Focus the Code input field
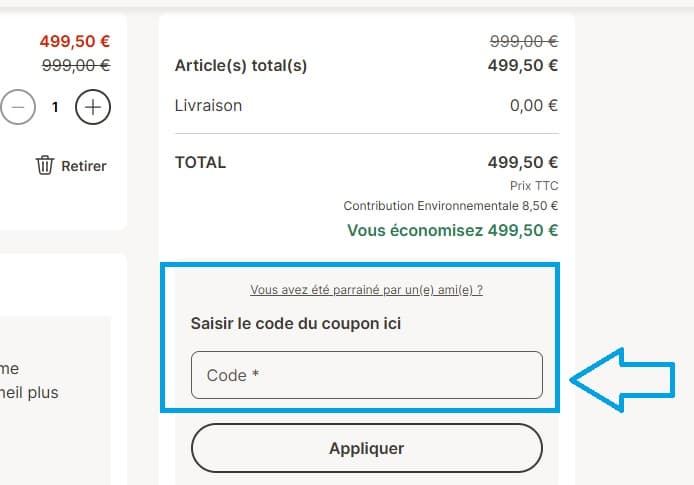 [x=366, y=375]
